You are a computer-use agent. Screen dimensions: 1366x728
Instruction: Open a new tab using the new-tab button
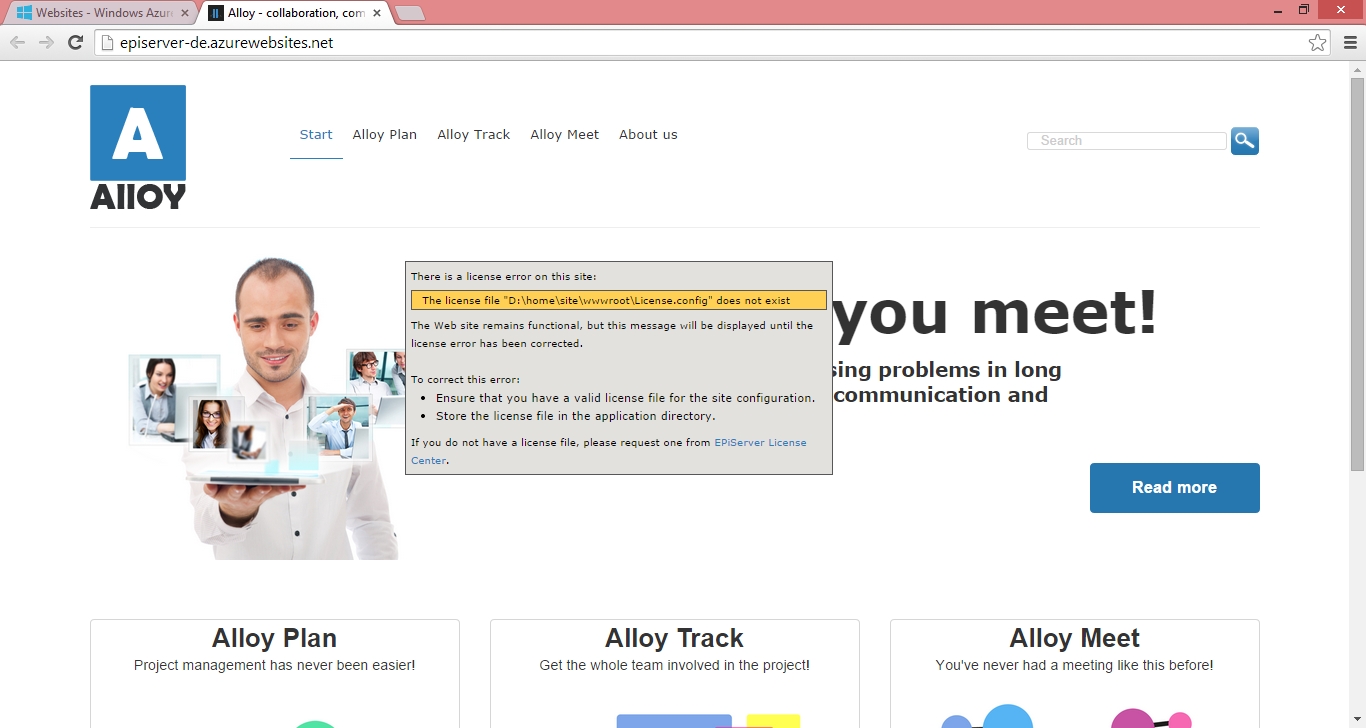pos(410,13)
